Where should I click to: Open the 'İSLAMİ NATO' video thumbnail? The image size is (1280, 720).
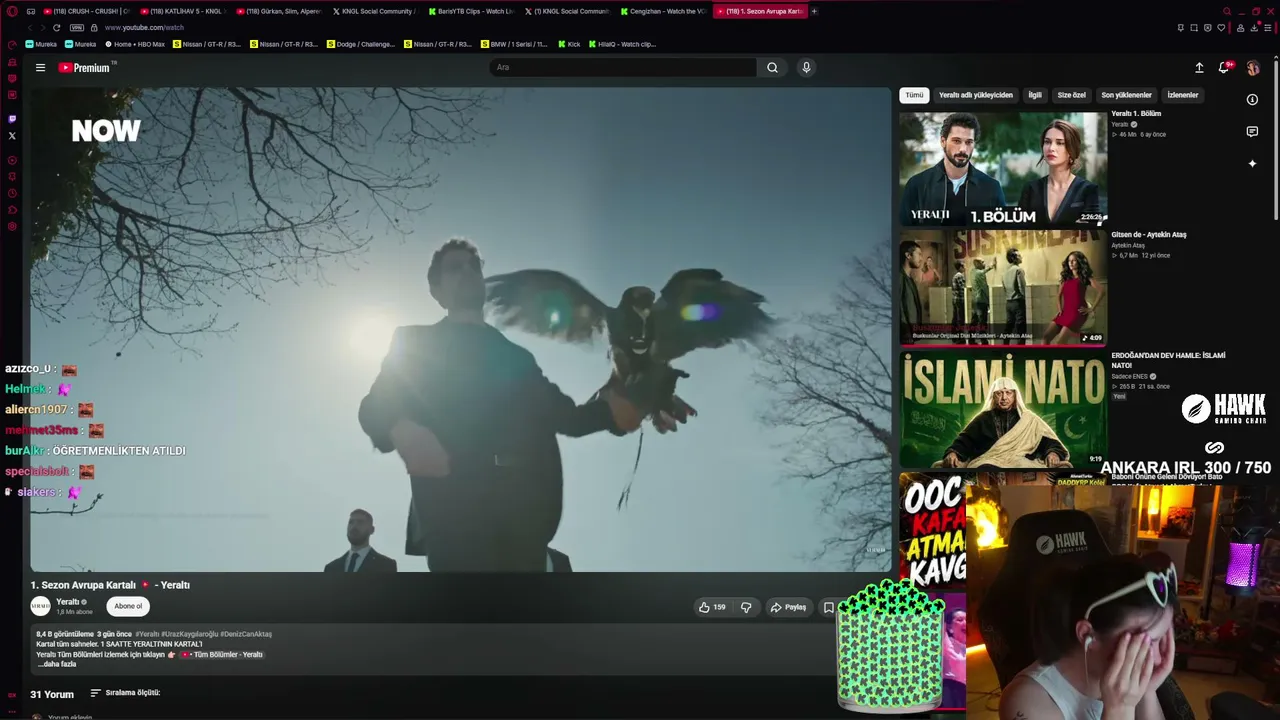coord(1002,409)
